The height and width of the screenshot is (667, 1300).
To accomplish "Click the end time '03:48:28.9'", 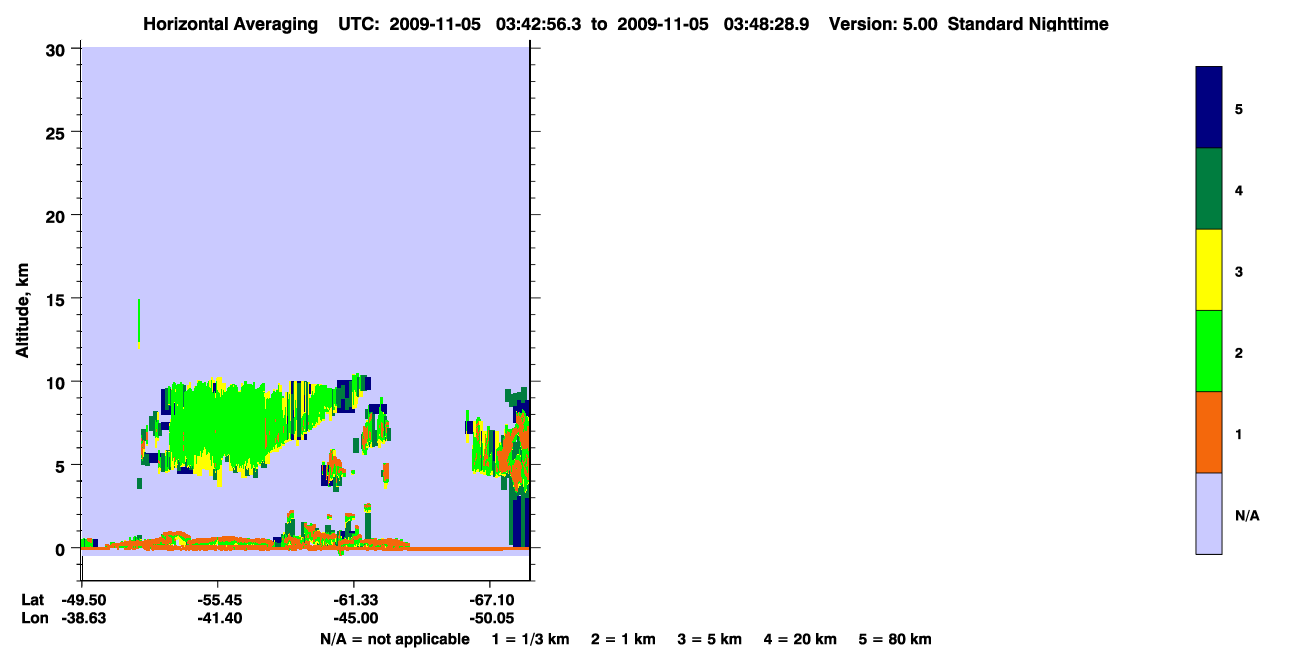I will tap(768, 24).
